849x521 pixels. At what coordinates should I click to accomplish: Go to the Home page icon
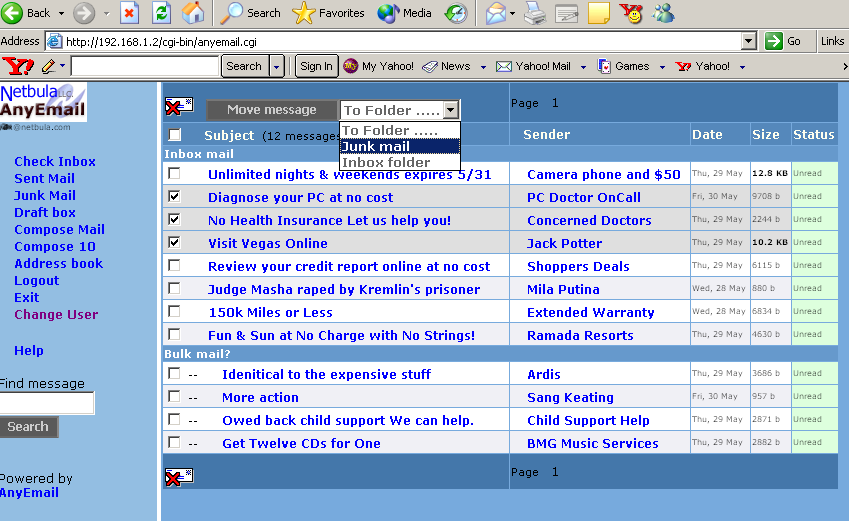coord(193,12)
